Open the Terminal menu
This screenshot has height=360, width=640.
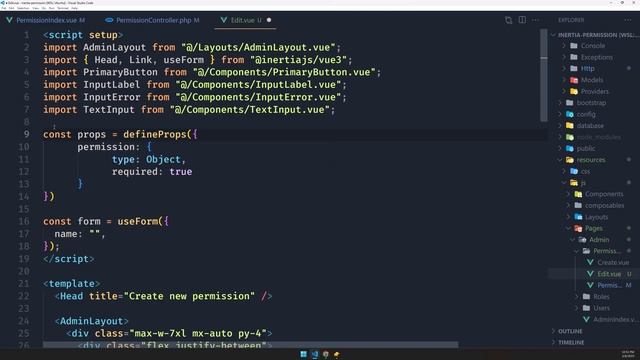[x=63, y=8]
